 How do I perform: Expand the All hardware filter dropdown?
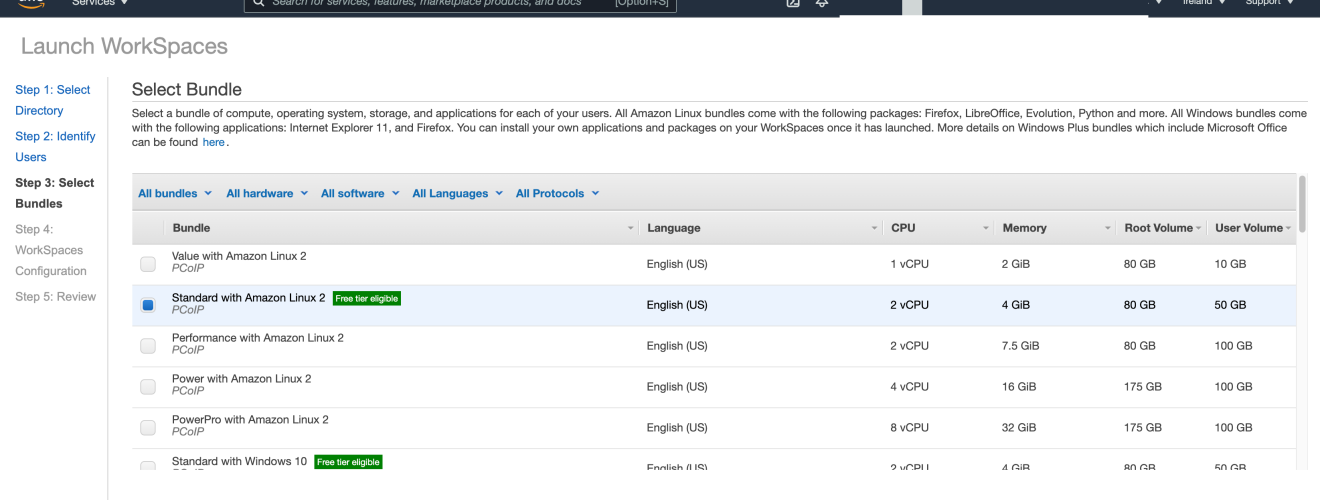266,194
